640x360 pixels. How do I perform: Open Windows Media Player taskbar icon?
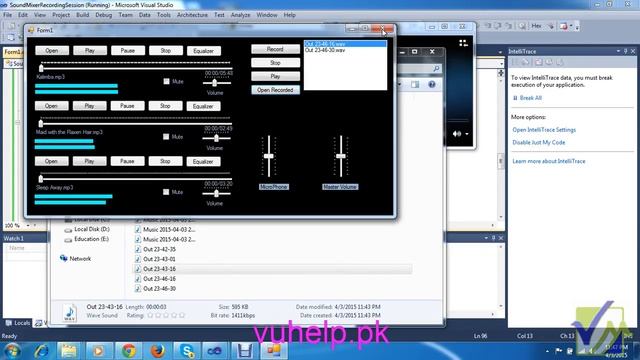pos(98,351)
